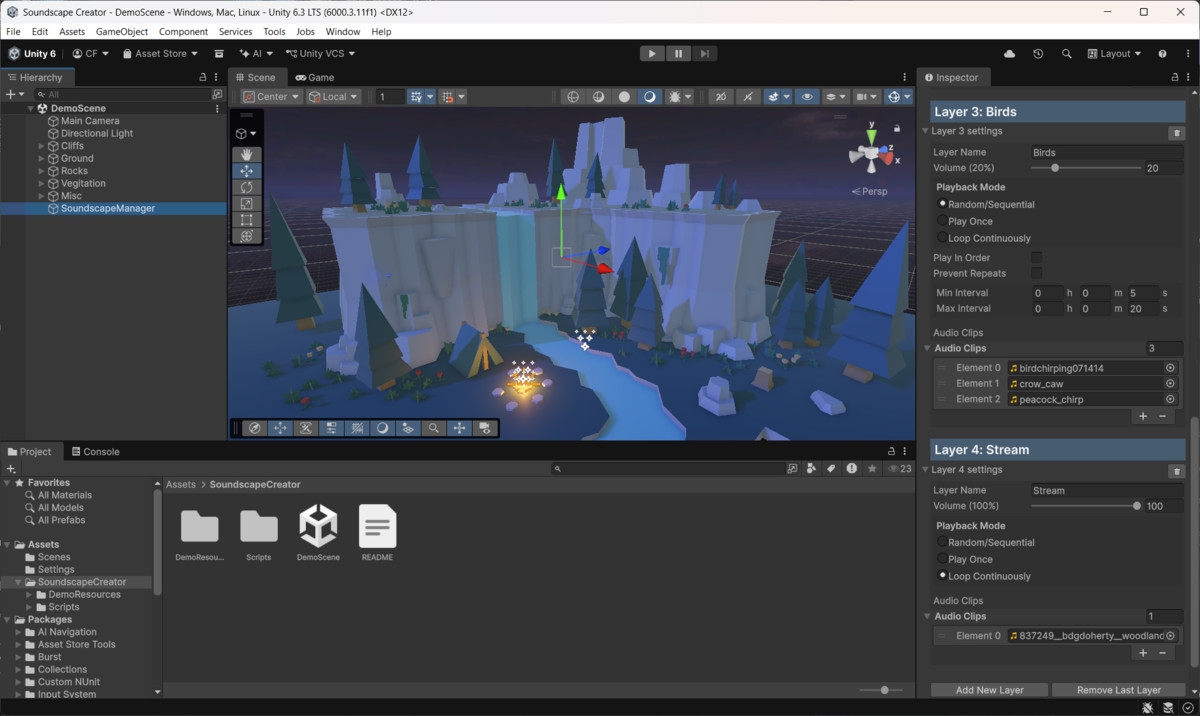Click the Package Manager box icon beside Asset Store
The width and height of the screenshot is (1200, 716).
(219, 54)
